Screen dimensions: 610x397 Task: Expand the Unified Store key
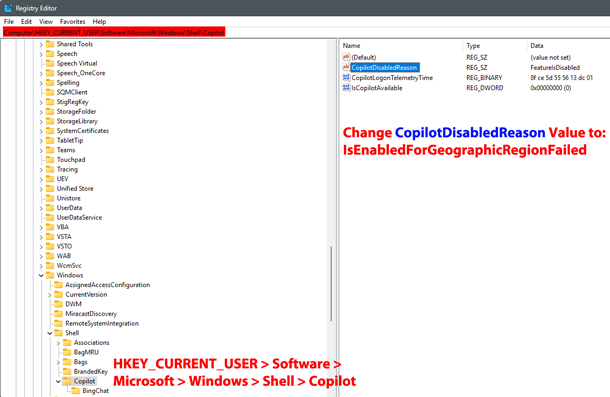click(41, 189)
